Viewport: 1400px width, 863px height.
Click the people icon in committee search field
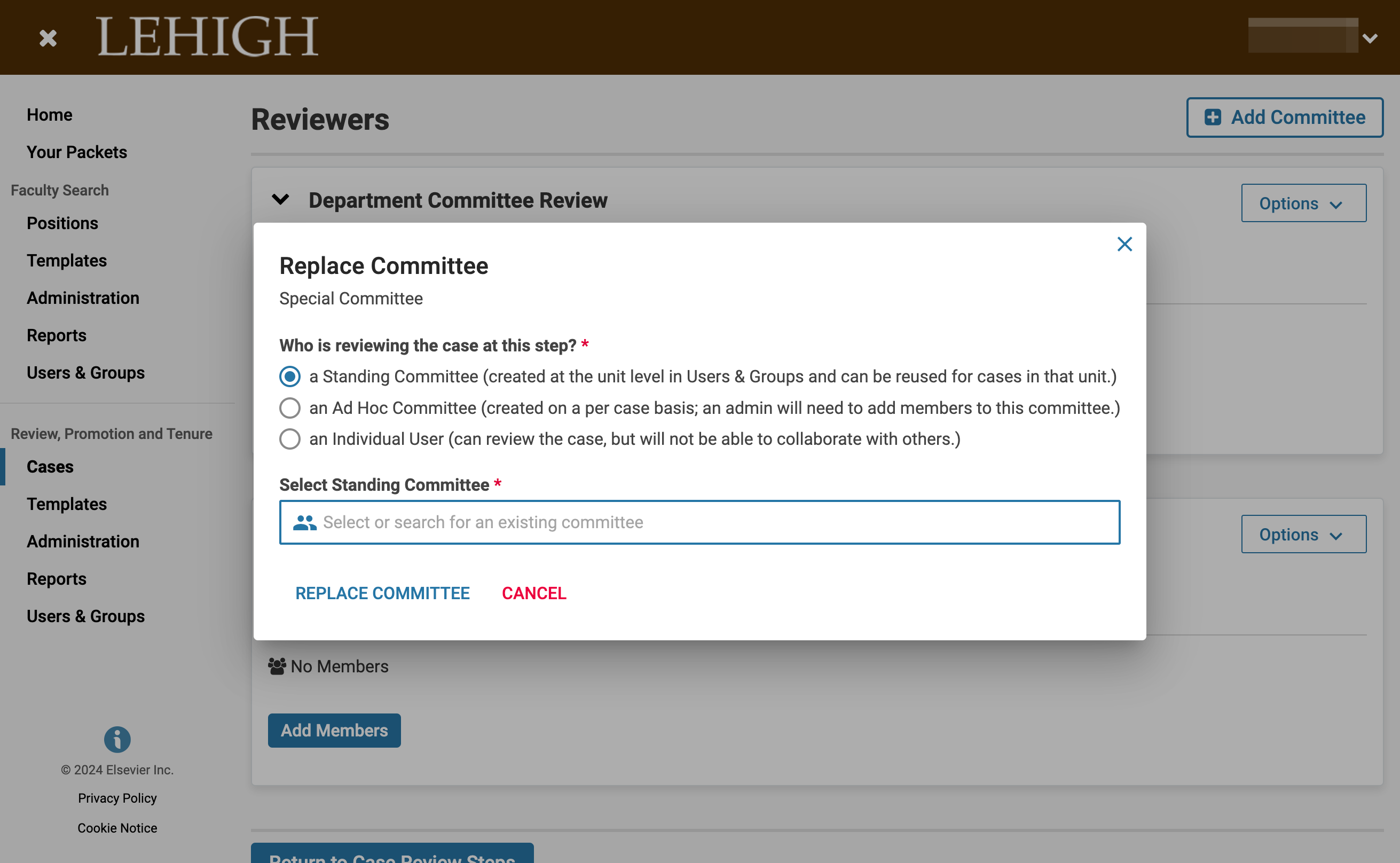[305, 522]
